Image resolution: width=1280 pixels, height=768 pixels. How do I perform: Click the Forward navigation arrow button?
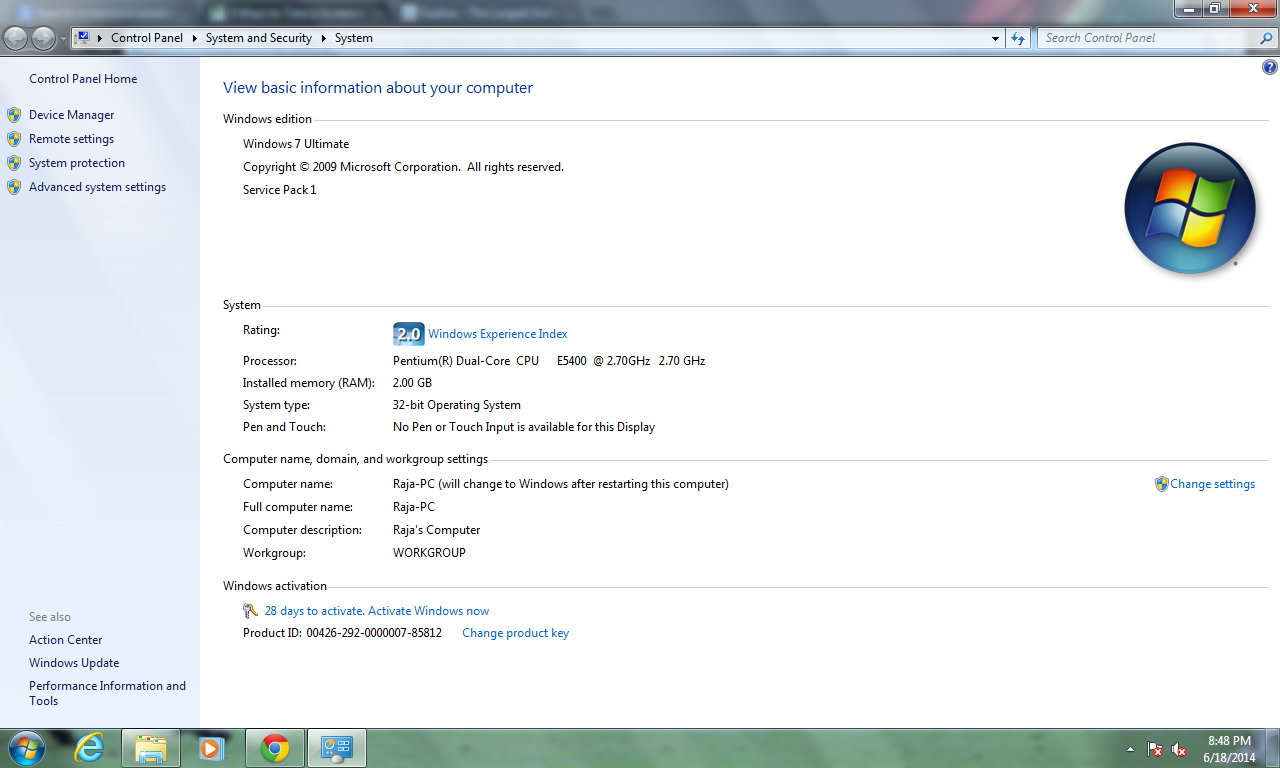point(43,38)
